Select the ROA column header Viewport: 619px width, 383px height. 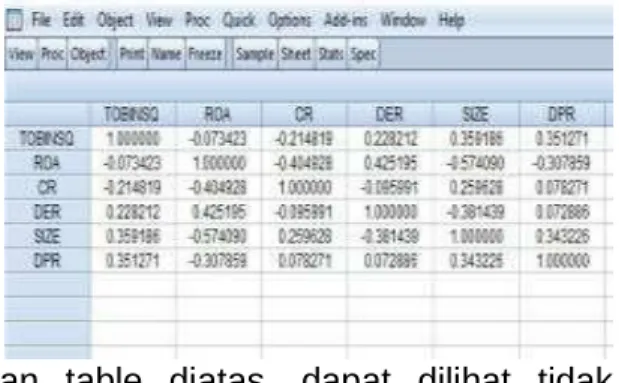pyautogui.click(x=218, y=115)
